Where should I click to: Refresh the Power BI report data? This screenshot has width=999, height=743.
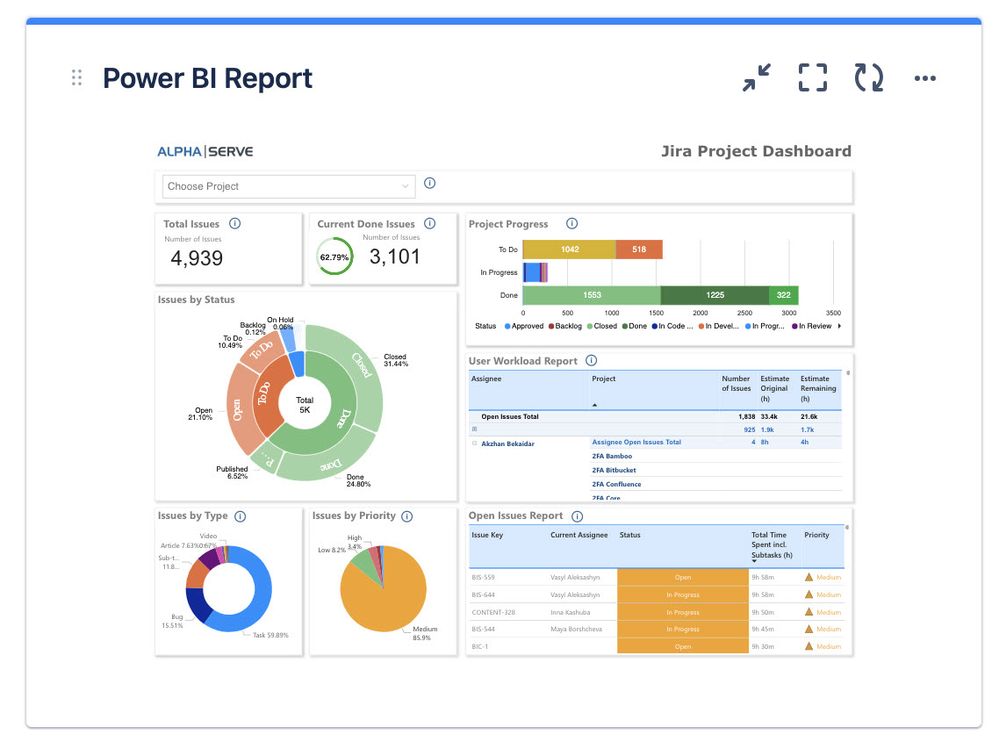[x=868, y=77]
